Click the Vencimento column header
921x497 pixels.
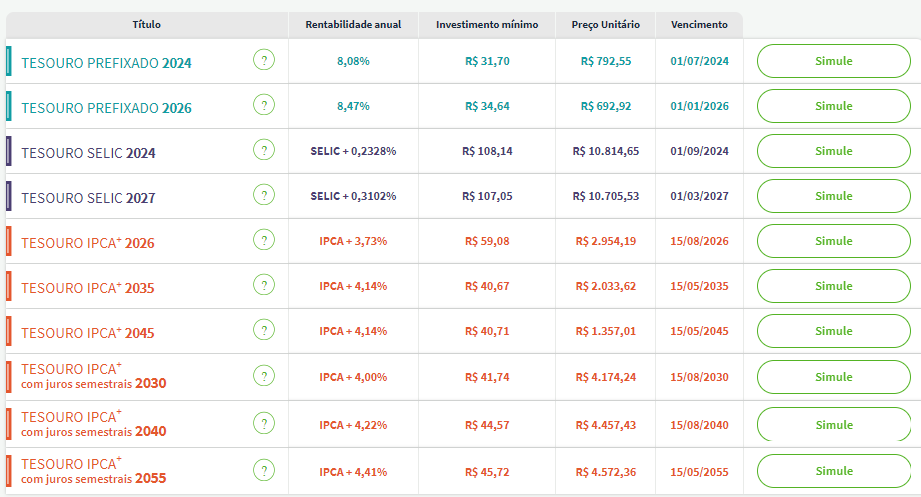(x=699, y=24)
